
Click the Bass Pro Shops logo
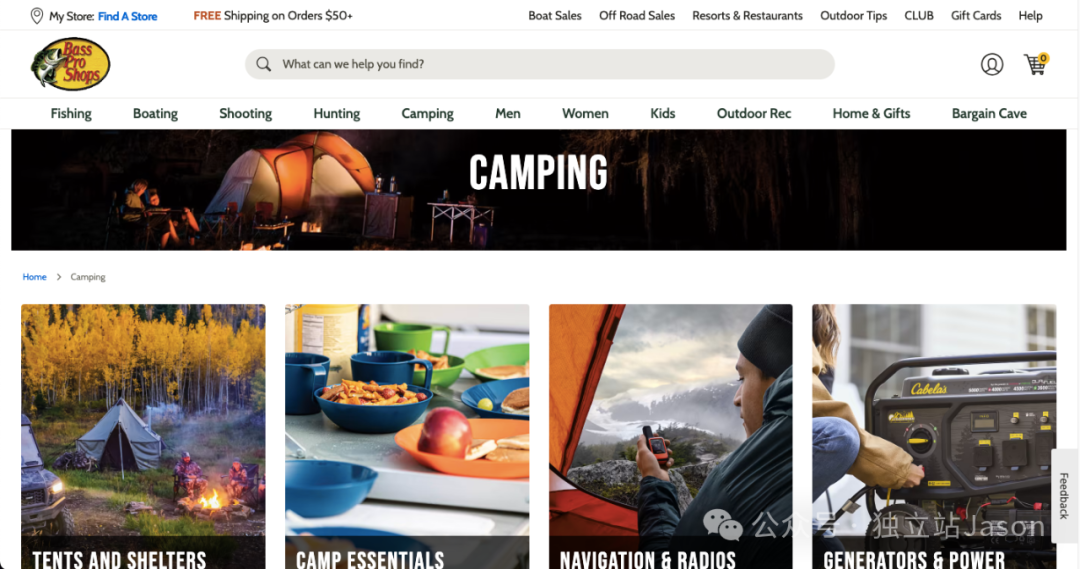click(70, 64)
